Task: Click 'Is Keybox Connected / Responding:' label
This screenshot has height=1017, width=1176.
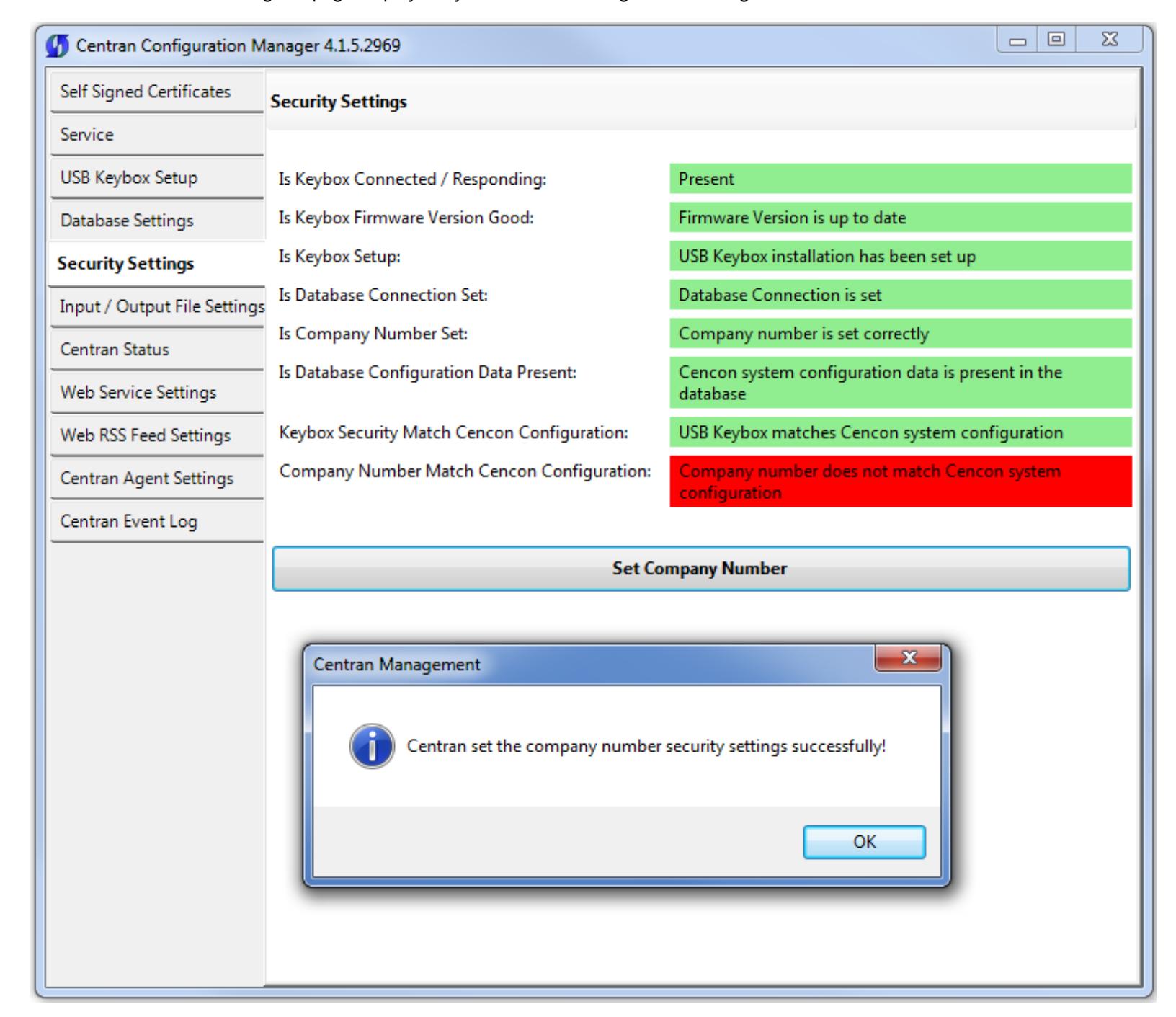Action: (413, 179)
